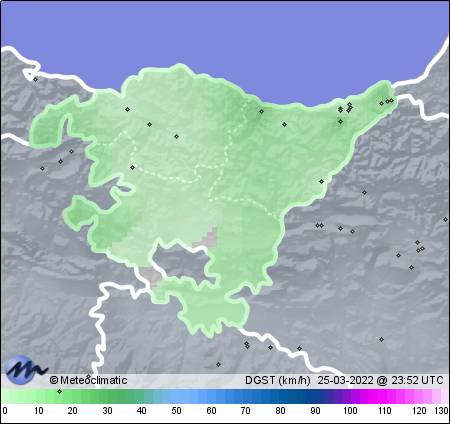Select the lone station marker in the southeast corner area
450x424 pixels.
pos(381,339)
